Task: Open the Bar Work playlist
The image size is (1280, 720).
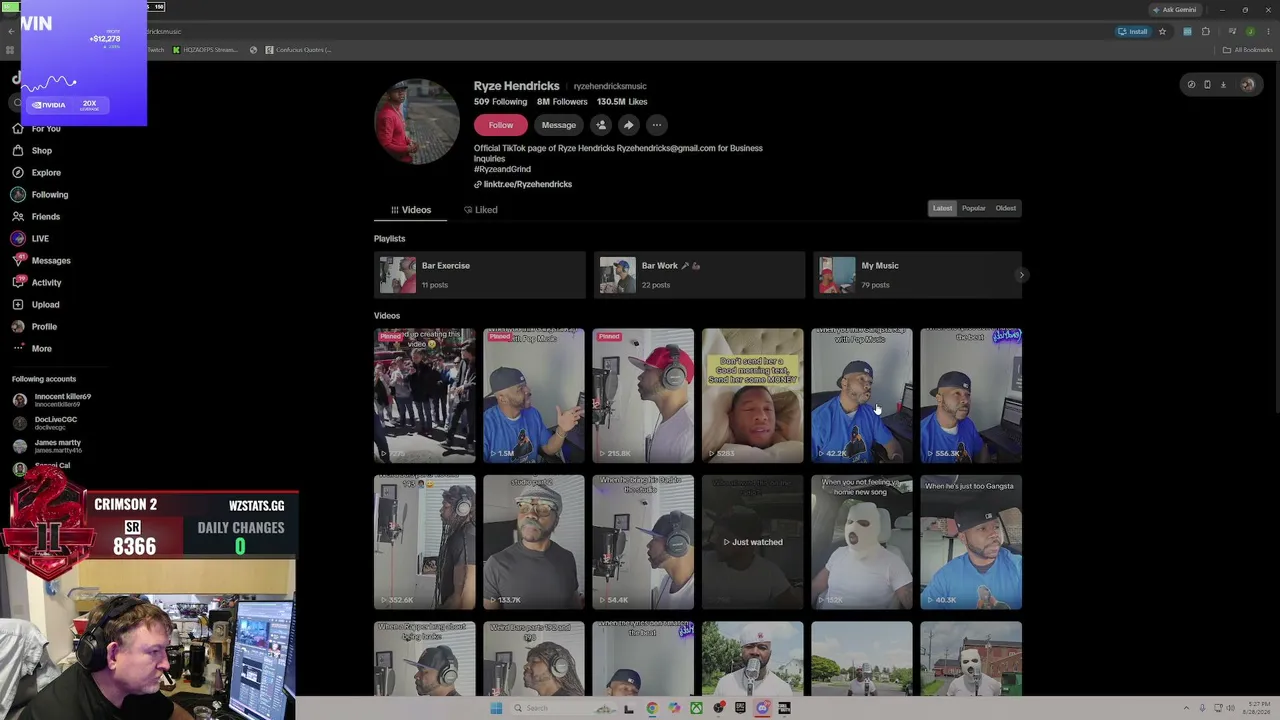Action: click(x=699, y=275)
